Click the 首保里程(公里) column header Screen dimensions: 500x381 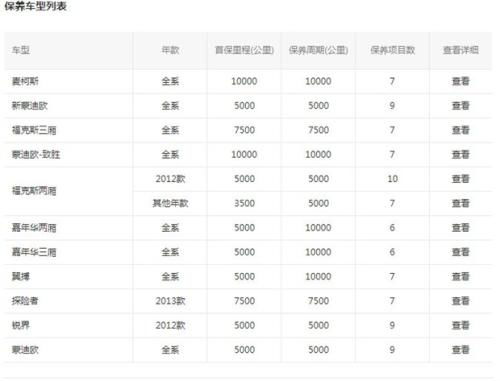(x=244, y=50)
